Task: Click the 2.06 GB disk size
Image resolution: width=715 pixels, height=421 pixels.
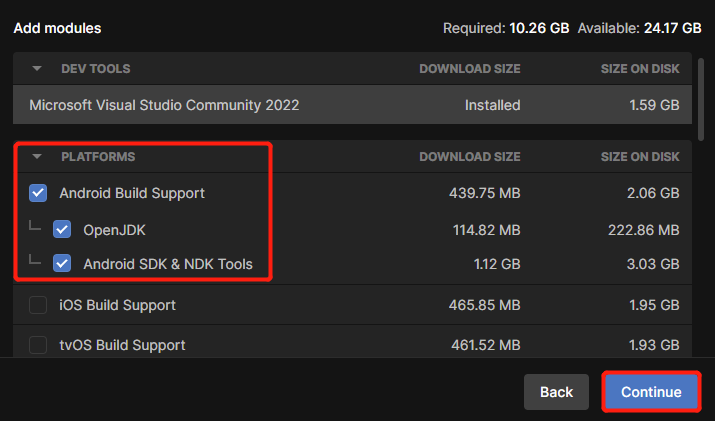Action: (x=653, y=193)
